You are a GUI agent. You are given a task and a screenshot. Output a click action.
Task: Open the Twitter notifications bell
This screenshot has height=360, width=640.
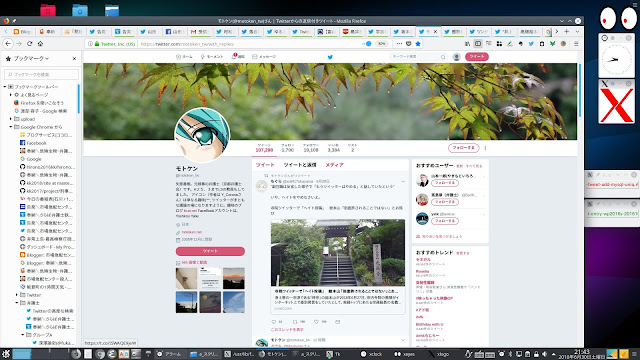click(x=238, y=56)
